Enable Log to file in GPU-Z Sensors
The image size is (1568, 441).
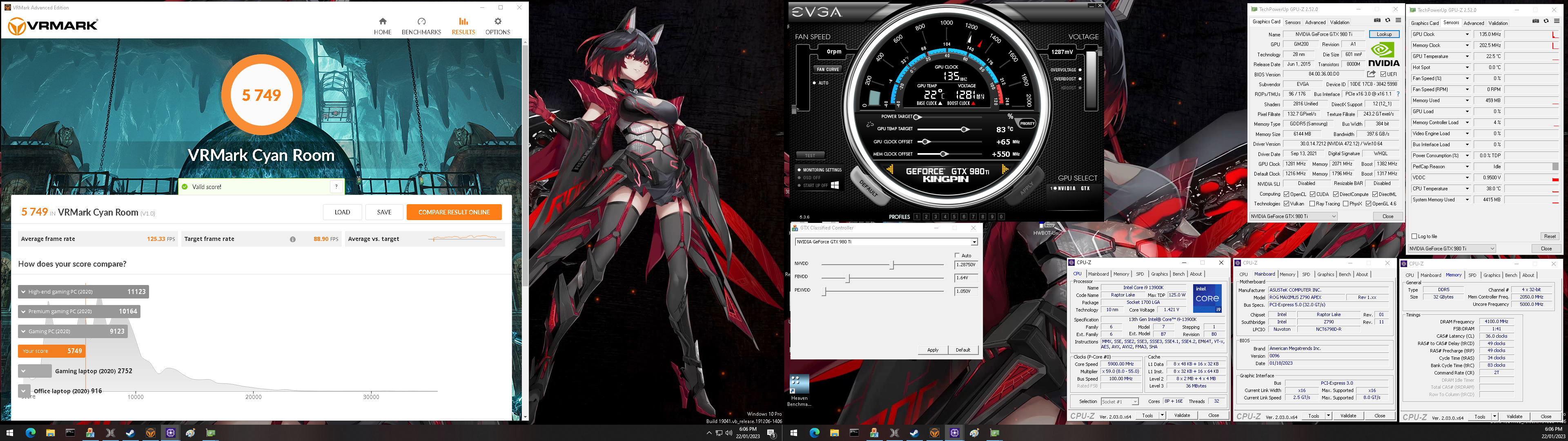click(x=1414, y=236)
